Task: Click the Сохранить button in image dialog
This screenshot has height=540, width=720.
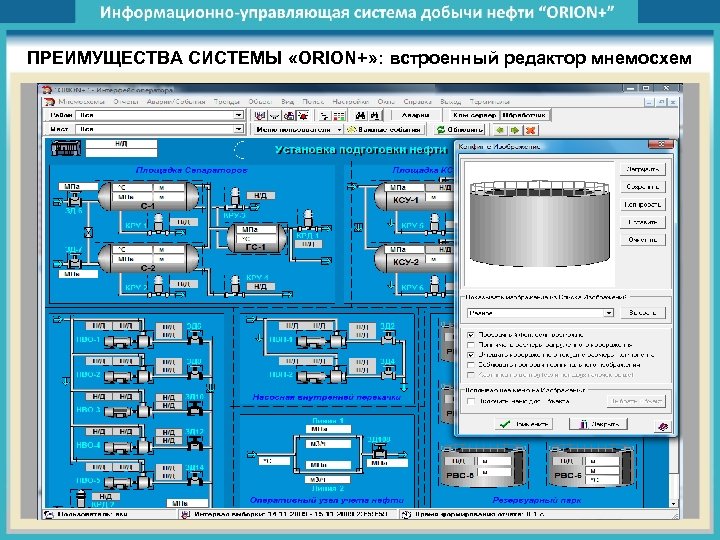Action: click(x=642, y=187)
